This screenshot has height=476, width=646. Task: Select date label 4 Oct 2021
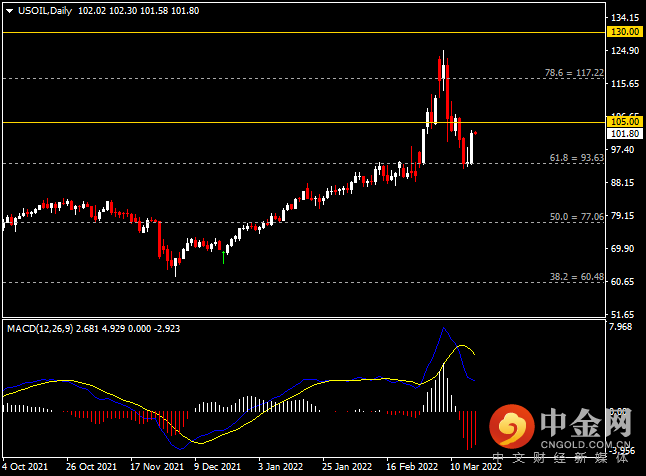26,467
